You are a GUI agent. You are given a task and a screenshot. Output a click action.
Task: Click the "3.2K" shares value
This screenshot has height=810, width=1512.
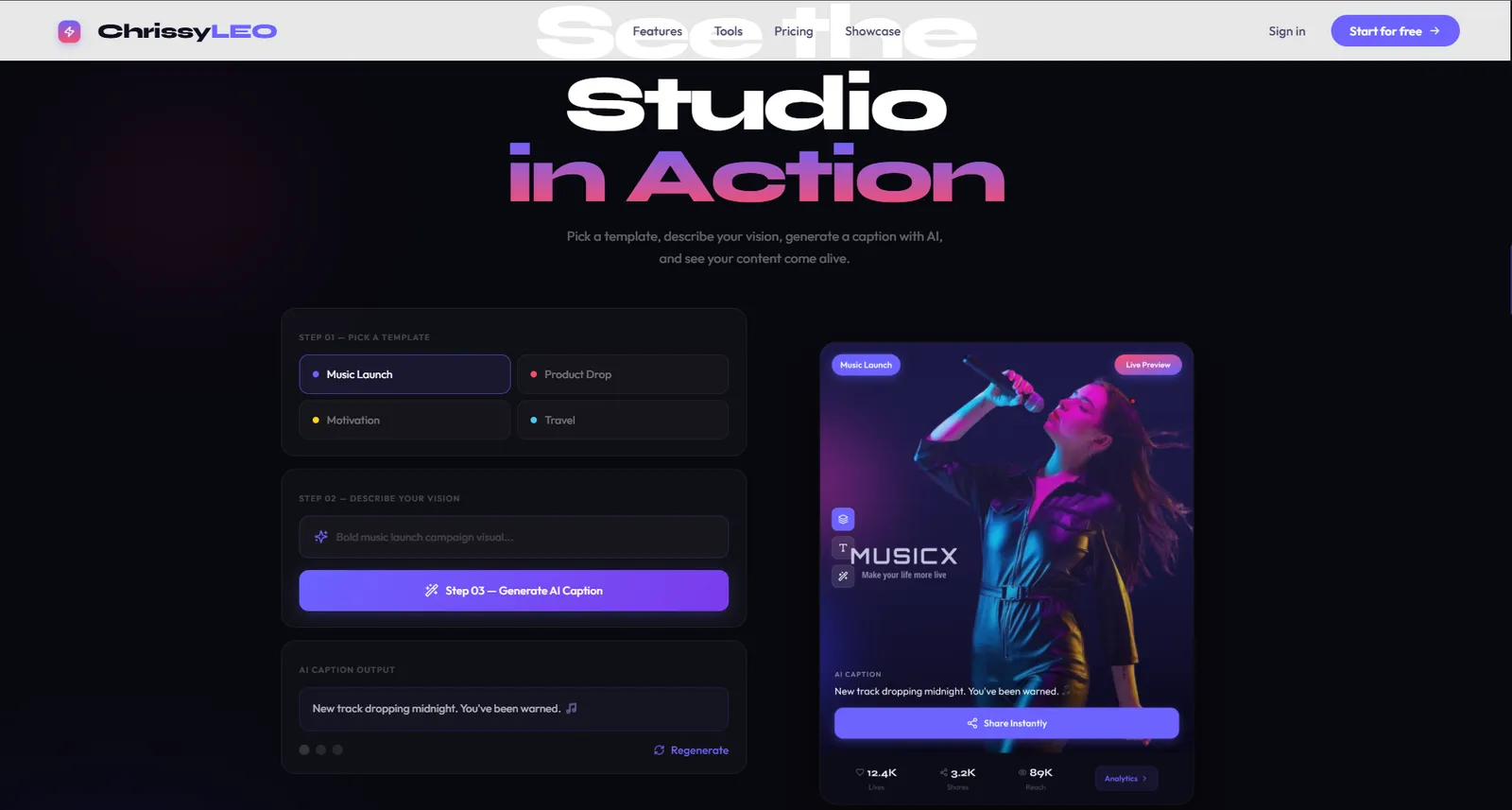963,772
